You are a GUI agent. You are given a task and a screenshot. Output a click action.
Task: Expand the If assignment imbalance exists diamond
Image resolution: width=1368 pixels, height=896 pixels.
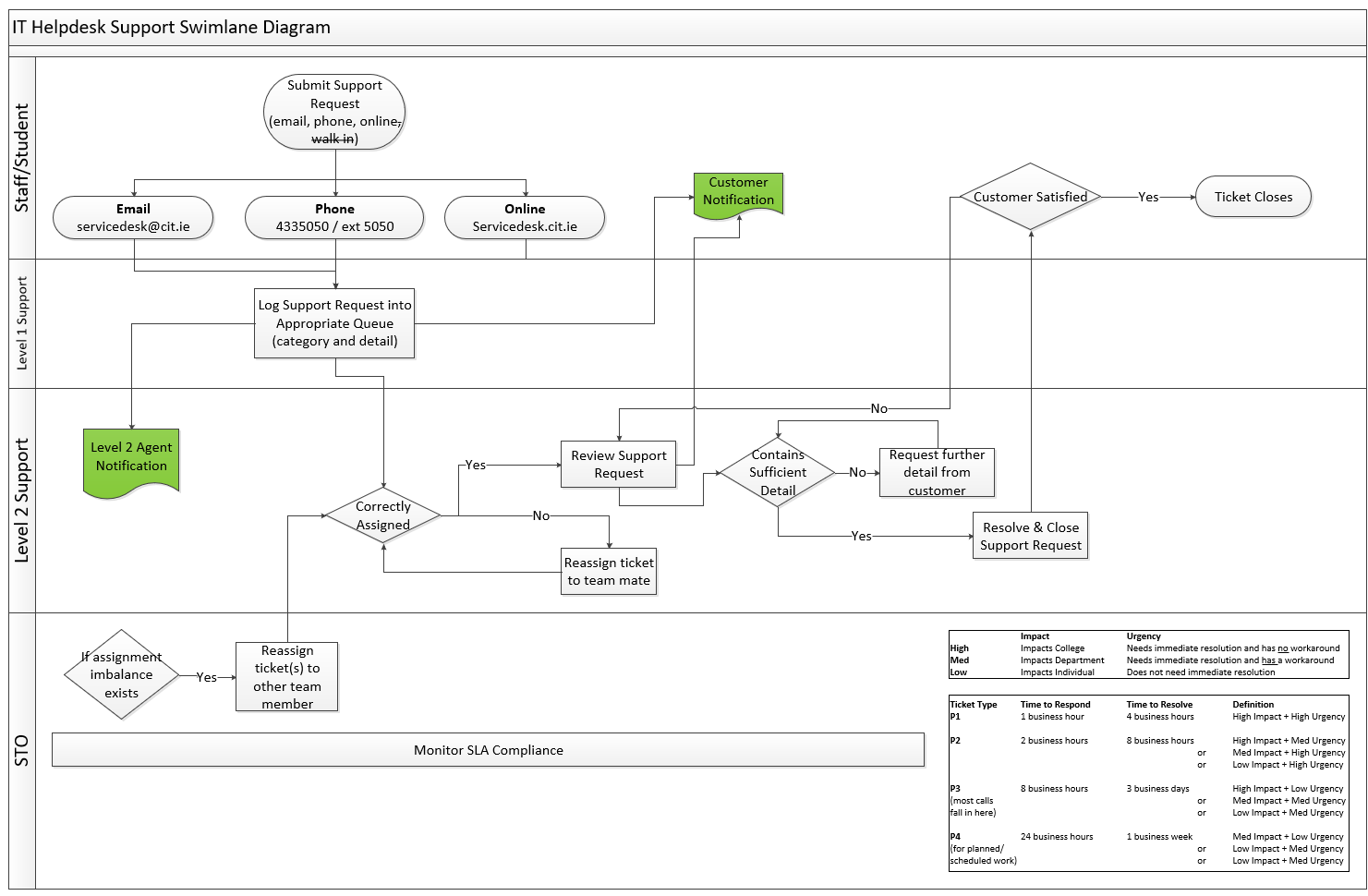coord(121,675)
